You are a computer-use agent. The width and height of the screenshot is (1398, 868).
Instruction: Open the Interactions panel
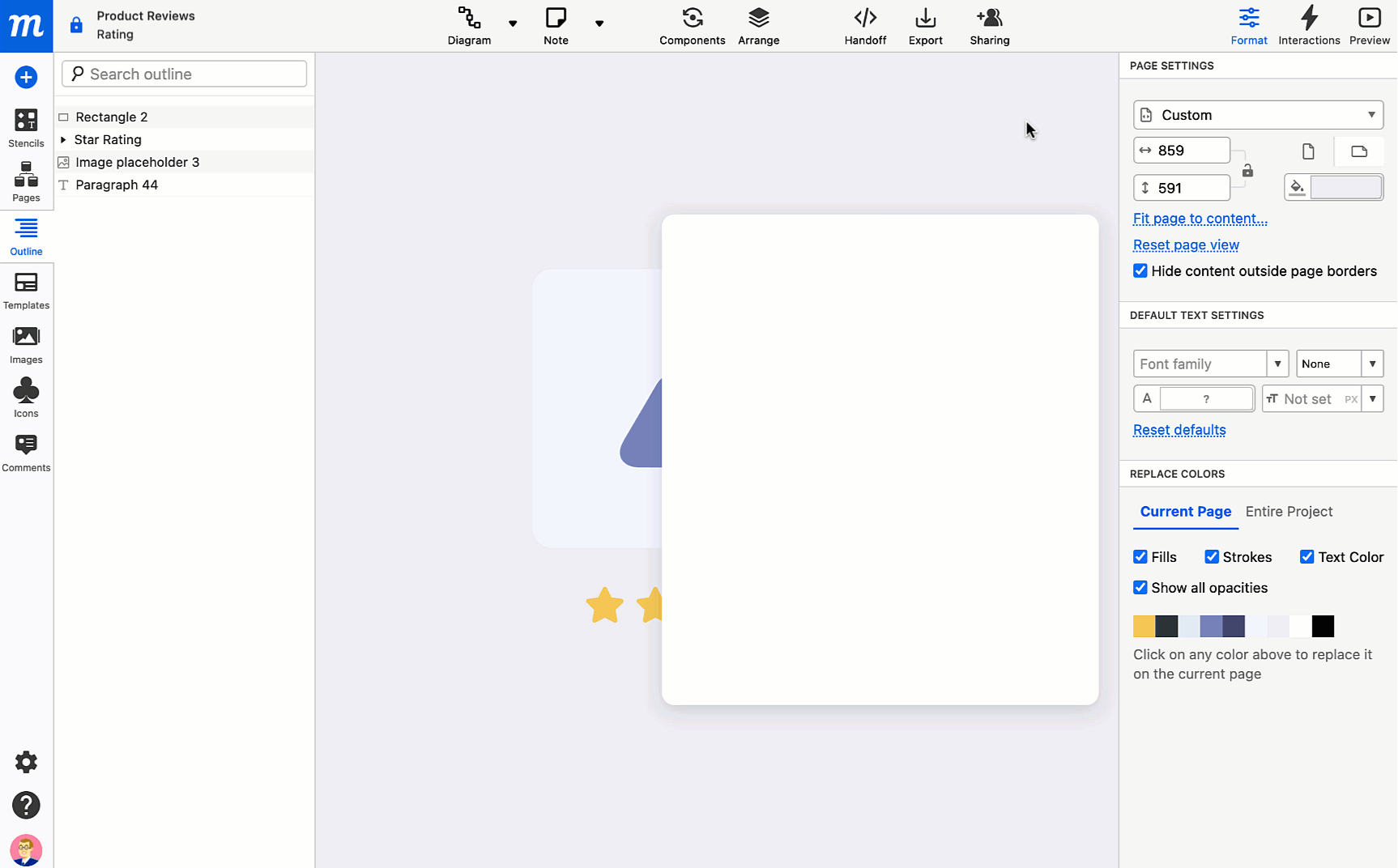[1309, 25]
